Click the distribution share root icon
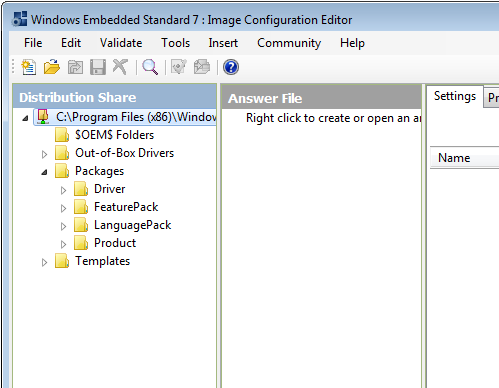The height and width of the screenshot is (388, 499). [43, 117]
